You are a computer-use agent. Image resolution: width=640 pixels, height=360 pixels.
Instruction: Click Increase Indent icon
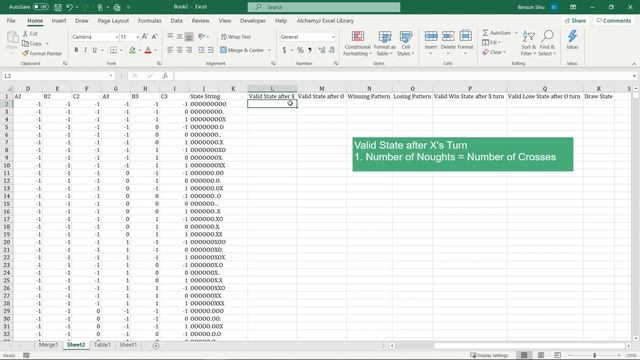click(211, 50)
